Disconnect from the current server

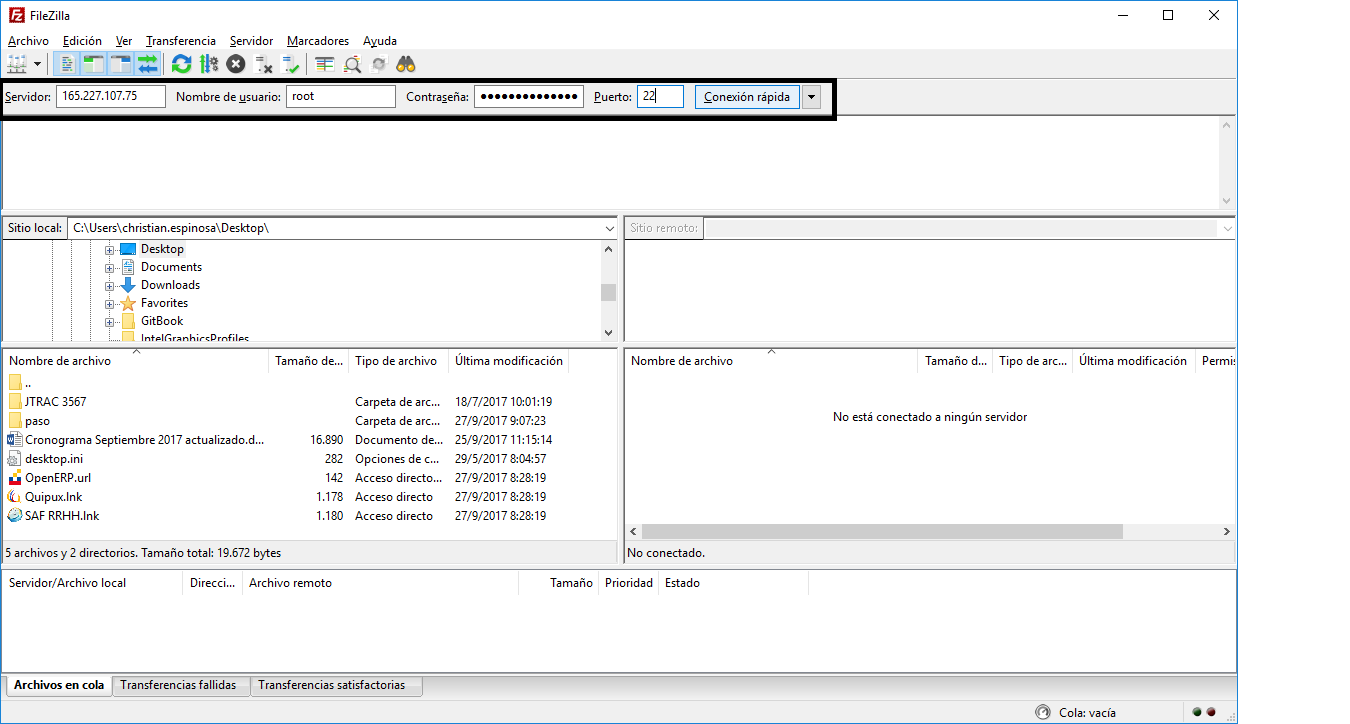[264, 64]
